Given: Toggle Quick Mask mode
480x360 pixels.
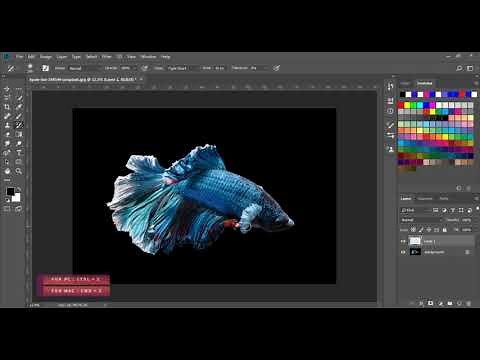Looking at the screenshot, I should click(7, 209).
